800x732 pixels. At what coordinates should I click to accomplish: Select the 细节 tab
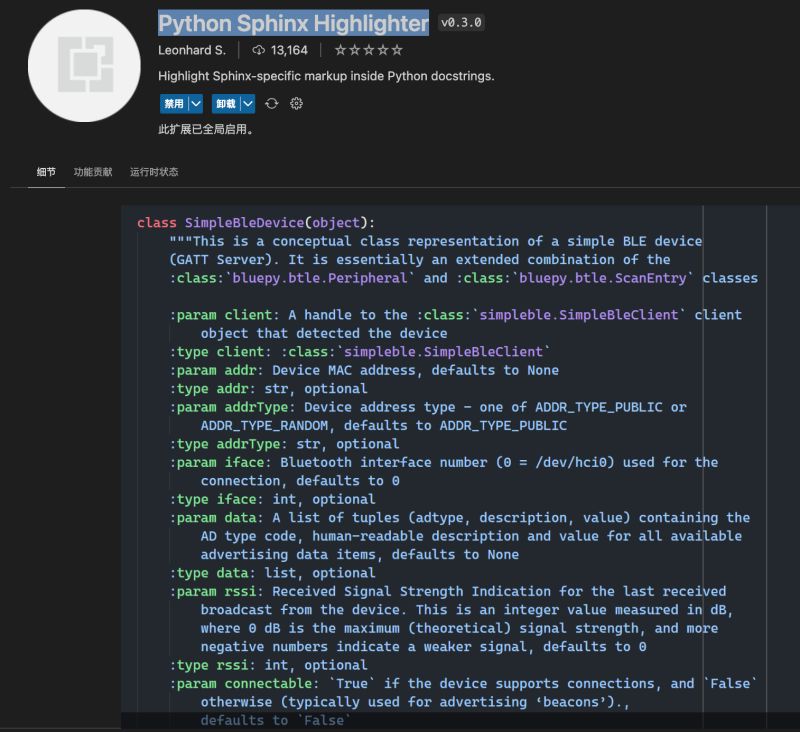click(44, 171)
